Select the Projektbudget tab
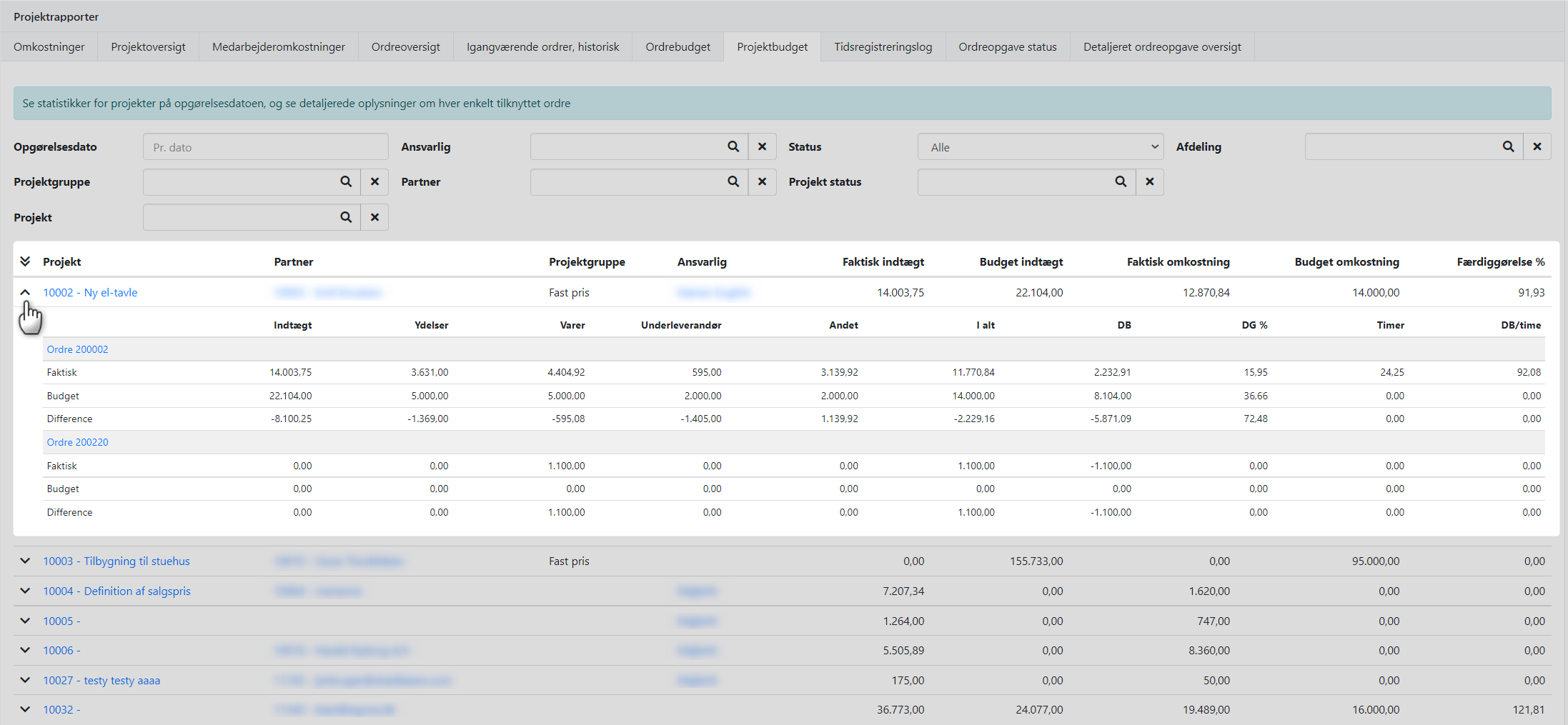Image resolution: width=1568 pixels, height=725 pixels. click(773, 46)
